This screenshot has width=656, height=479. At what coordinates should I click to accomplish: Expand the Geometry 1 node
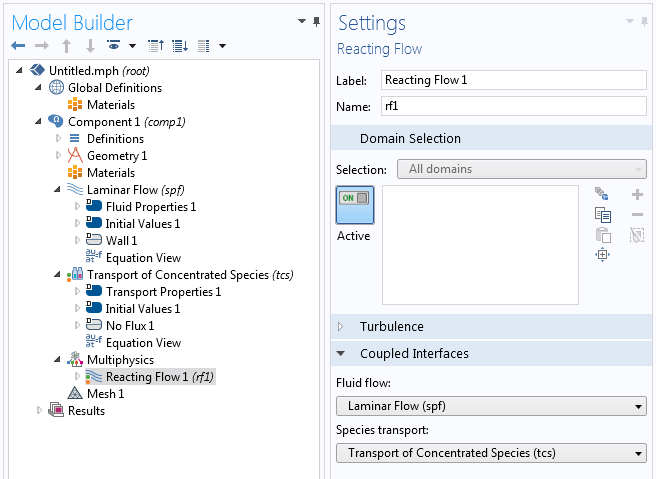tap(58, 156)
